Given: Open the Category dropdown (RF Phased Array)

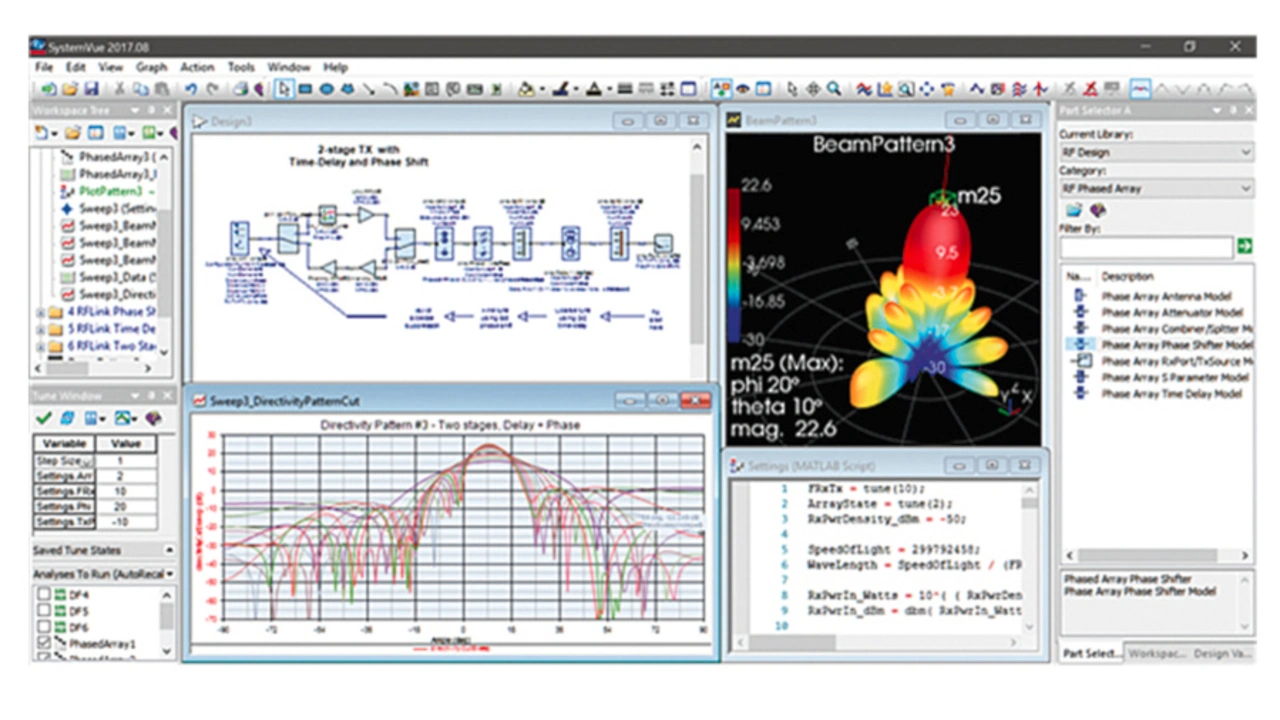Looking at the screenshot, I should tap(1156, 188).
